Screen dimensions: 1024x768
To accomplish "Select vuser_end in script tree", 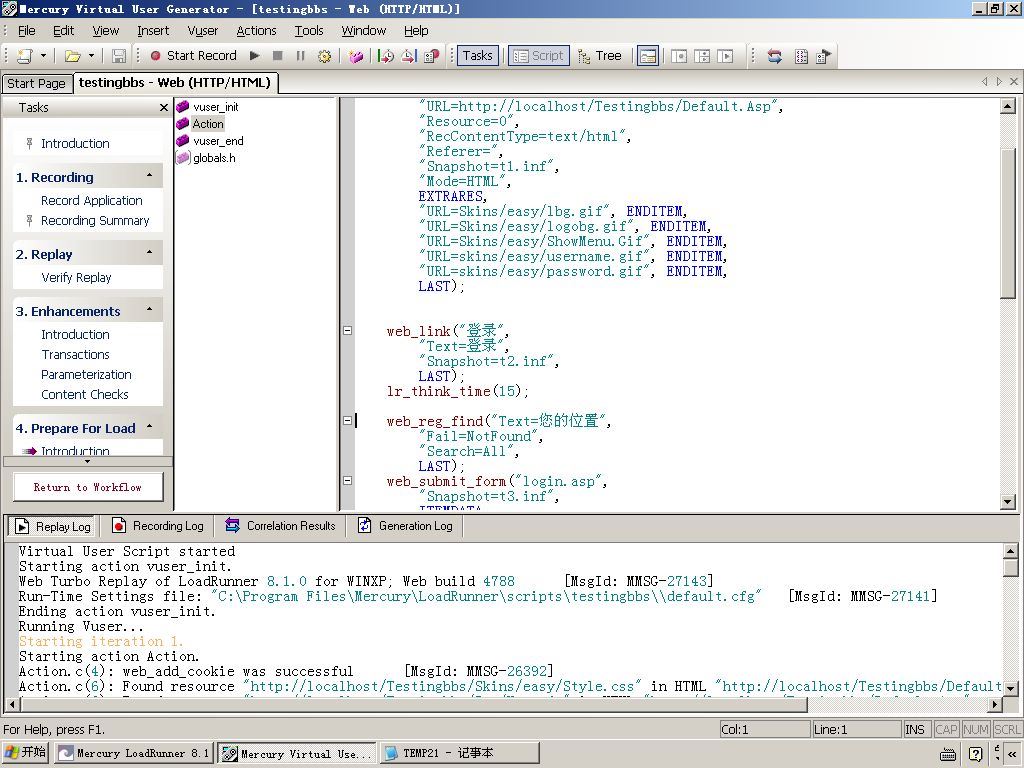I will pos(218,141).
